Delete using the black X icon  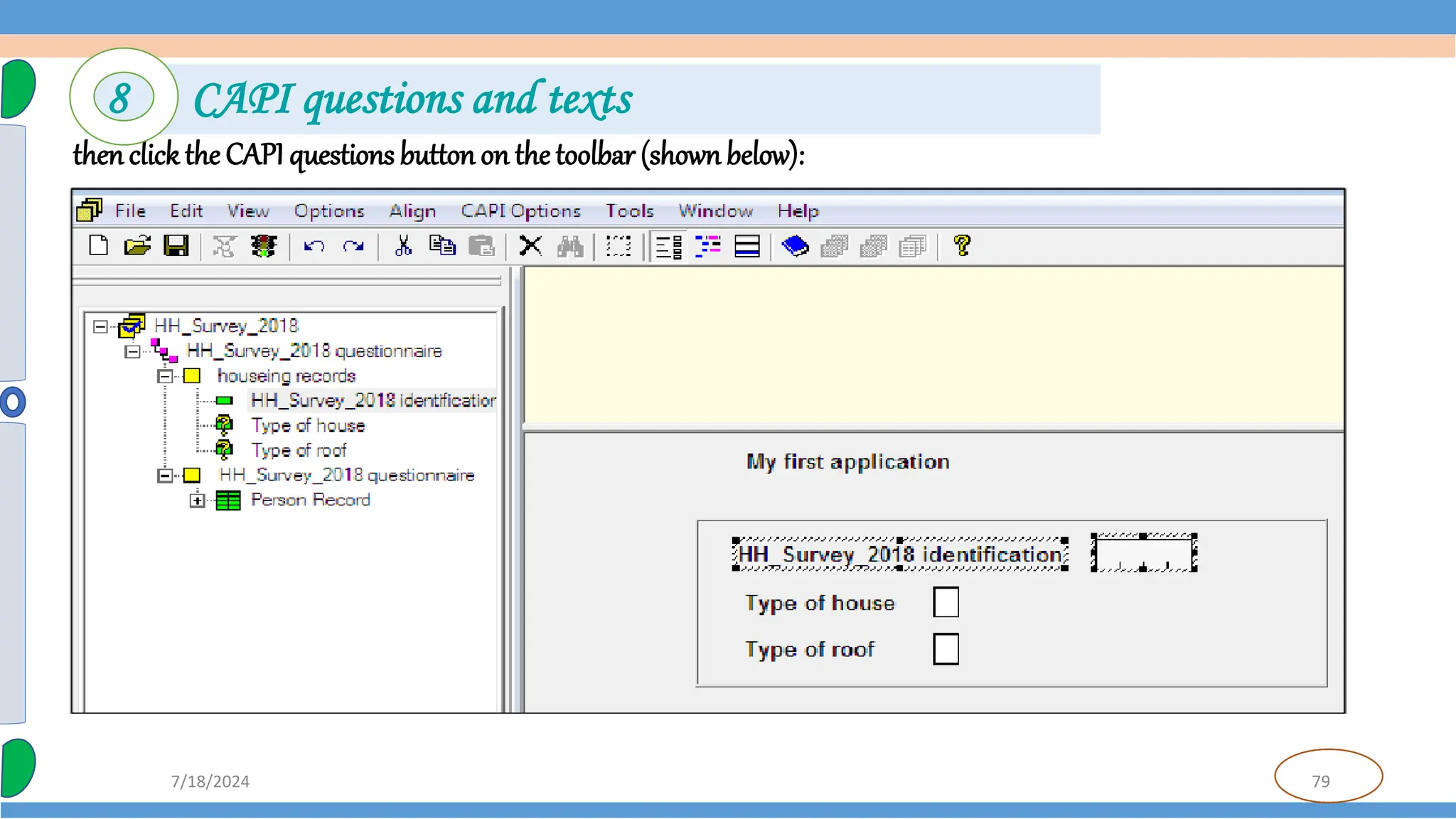click(530, 246)
